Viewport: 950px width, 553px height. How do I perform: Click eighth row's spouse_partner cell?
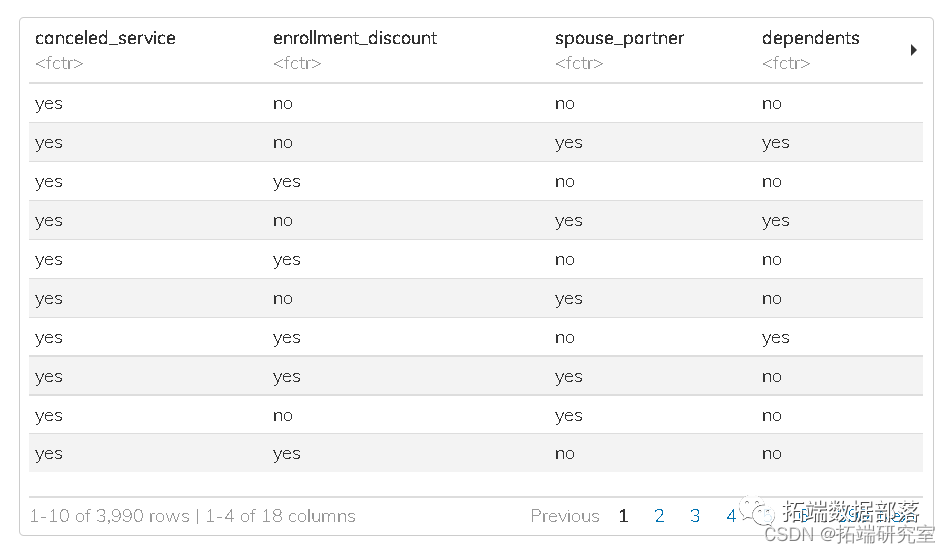569,376
